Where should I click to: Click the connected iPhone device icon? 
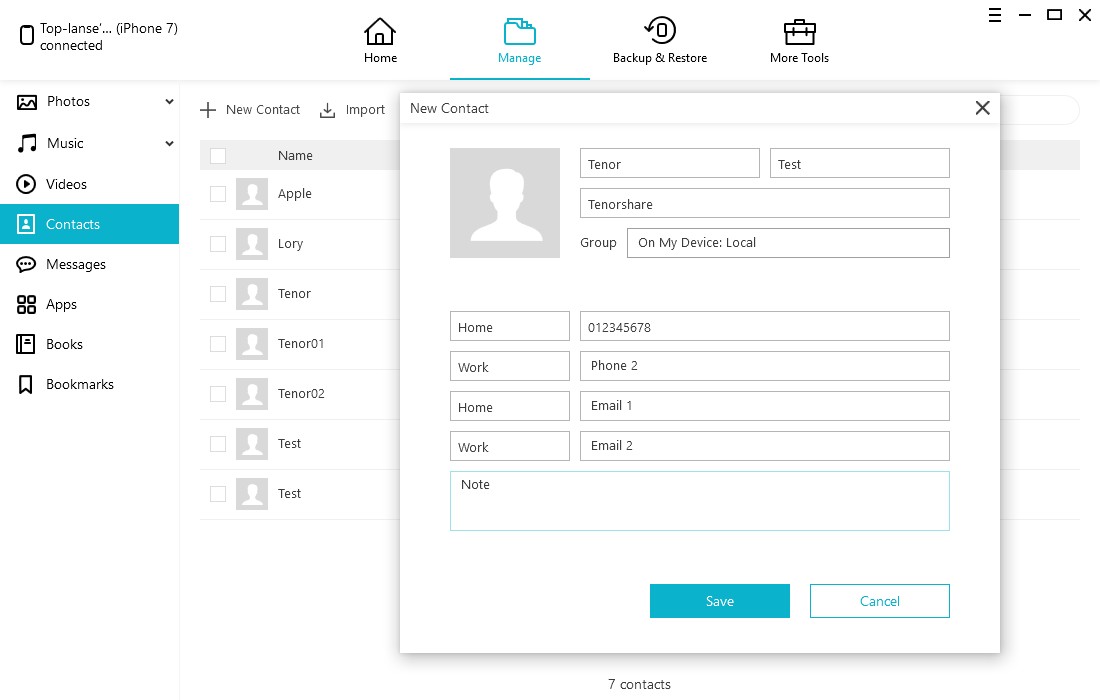(27, 35)
